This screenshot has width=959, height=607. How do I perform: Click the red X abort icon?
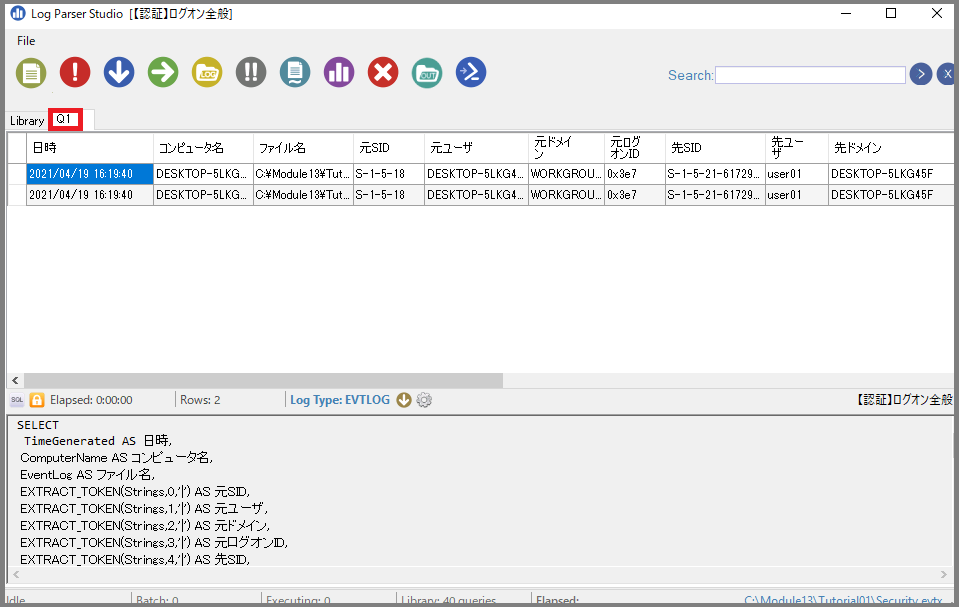pos(383,72)
